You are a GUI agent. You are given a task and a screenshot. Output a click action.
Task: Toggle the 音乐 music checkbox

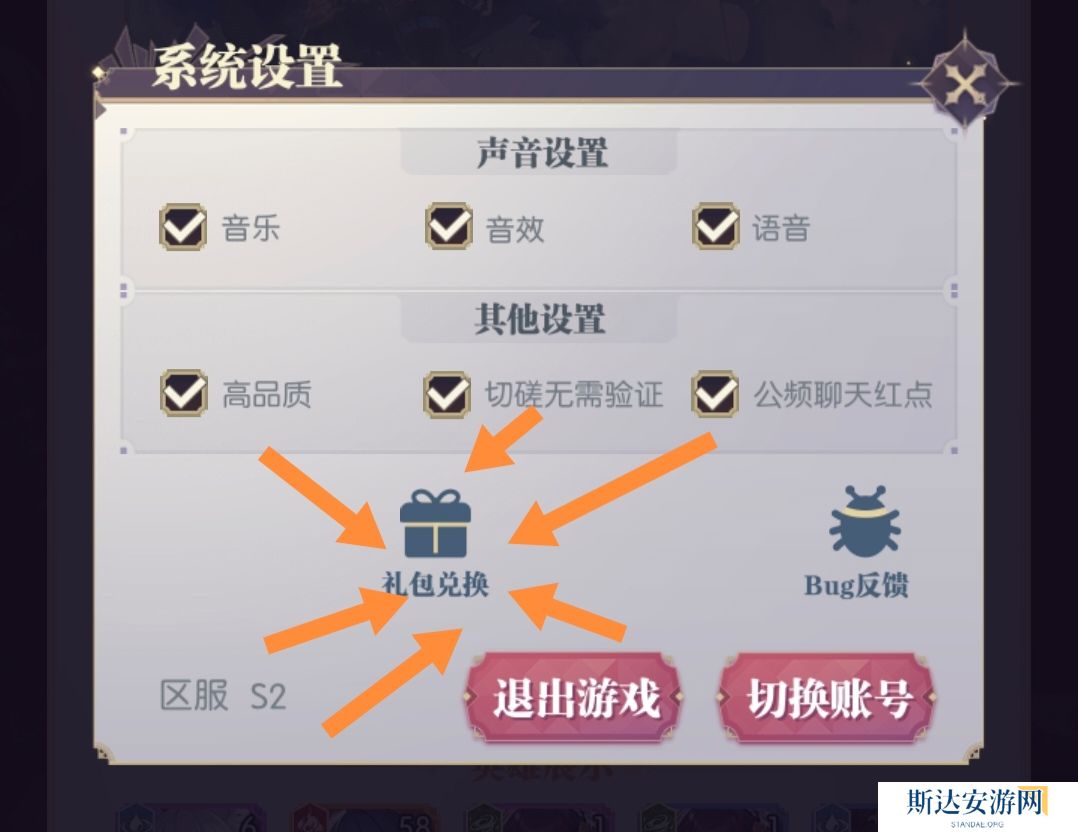[183, 226]
